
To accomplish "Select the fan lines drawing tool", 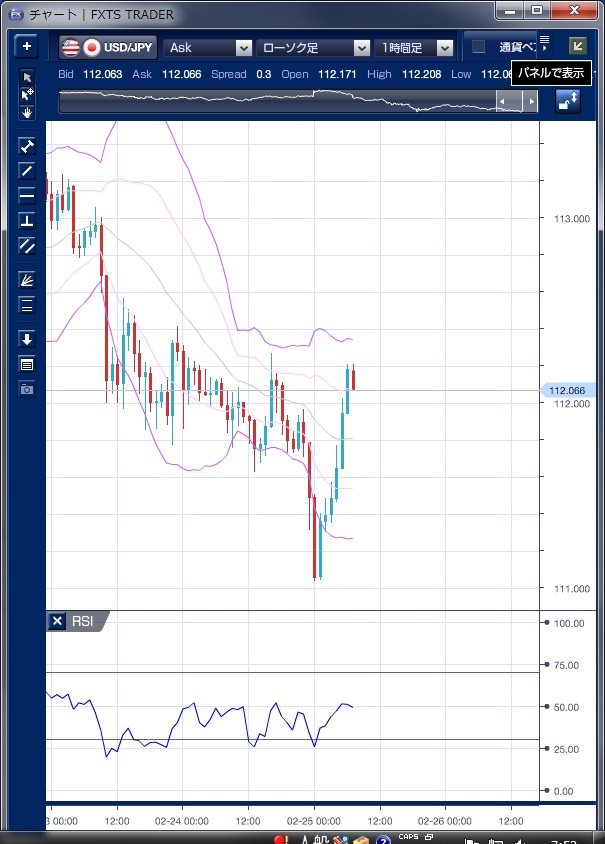I will click(27, 280).
